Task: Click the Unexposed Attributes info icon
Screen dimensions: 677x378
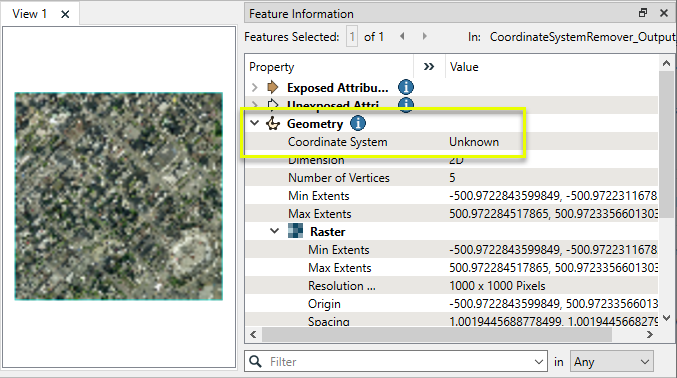Action: [405, 104]
